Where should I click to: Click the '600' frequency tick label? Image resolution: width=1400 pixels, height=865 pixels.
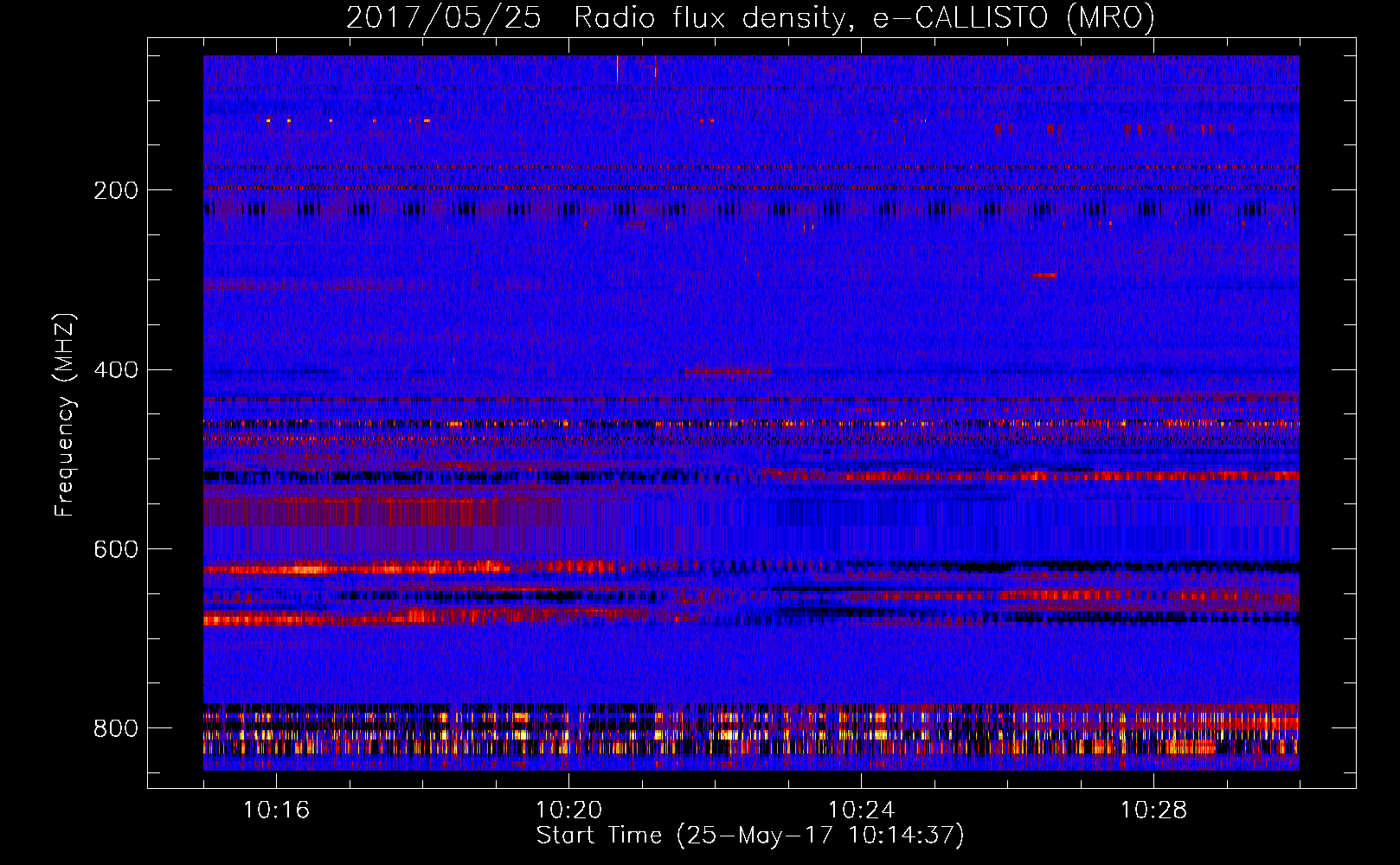116,550
